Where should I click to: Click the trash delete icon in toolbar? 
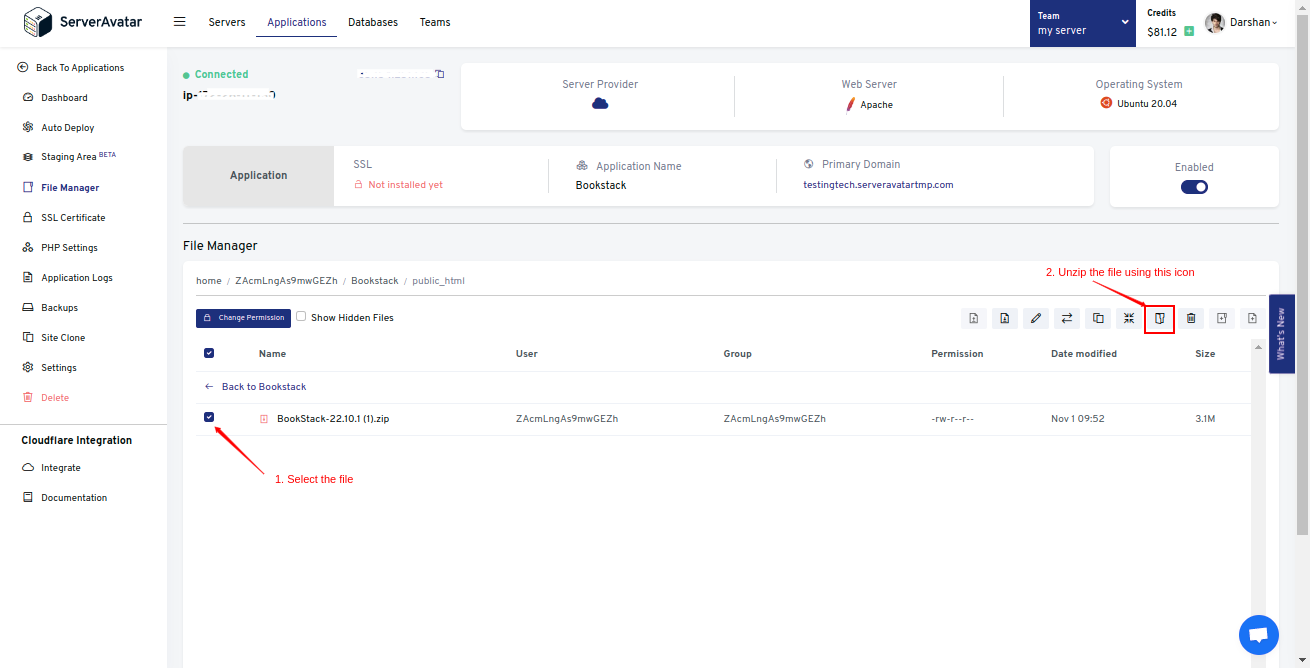pos(1190,318)
